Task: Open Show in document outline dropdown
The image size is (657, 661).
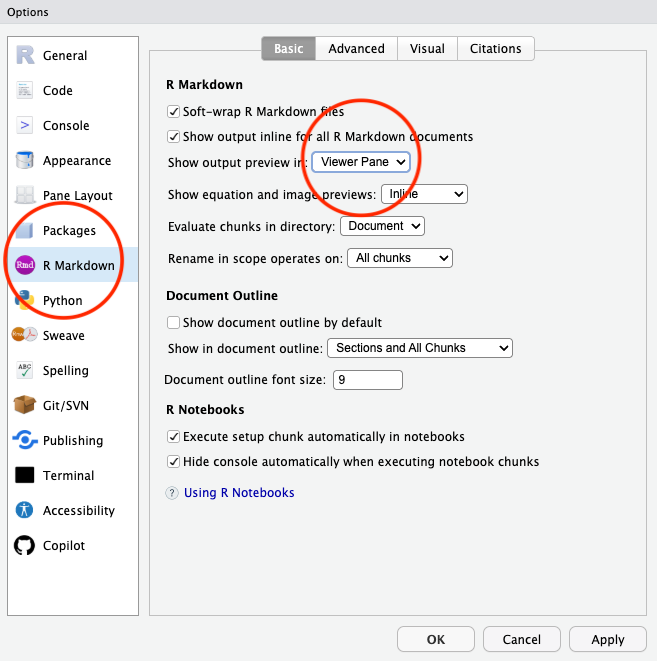Action: [x=419, y=348]
